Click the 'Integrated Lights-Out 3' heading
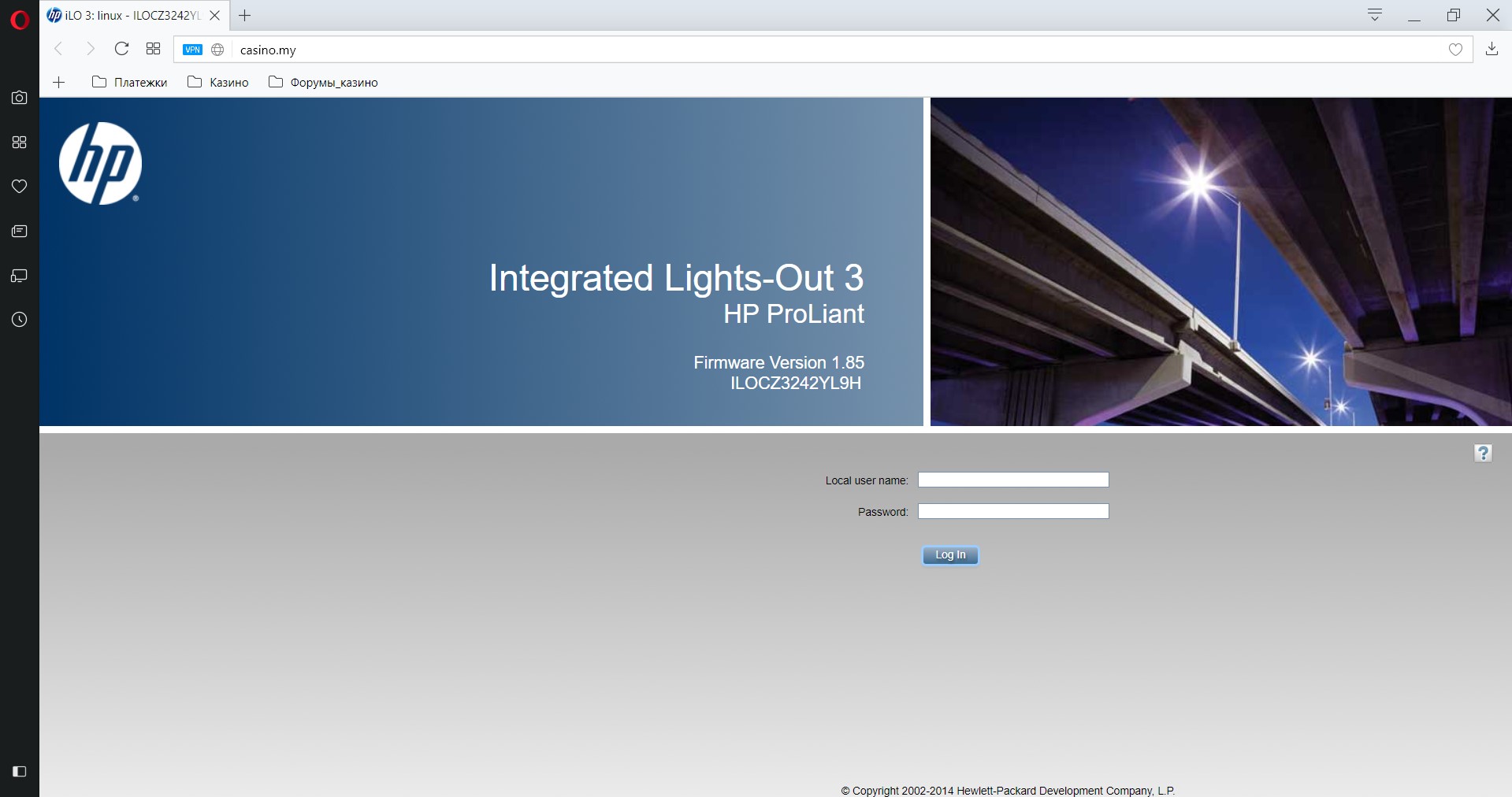The height and width of the screenshot is (797, 1512). click(x=676, y=277)
